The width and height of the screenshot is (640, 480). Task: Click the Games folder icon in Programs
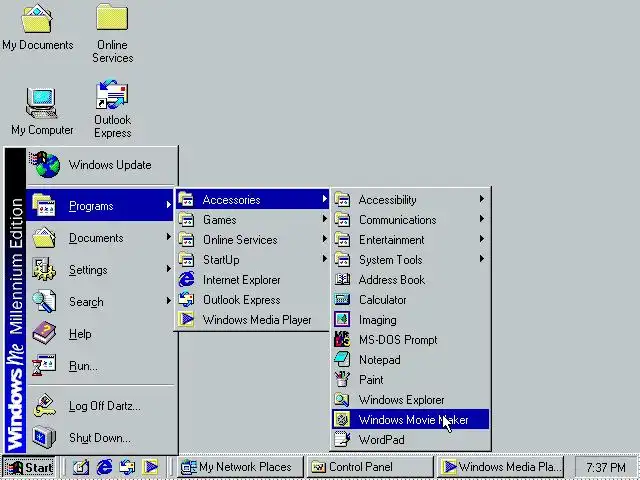coord(187,219)
